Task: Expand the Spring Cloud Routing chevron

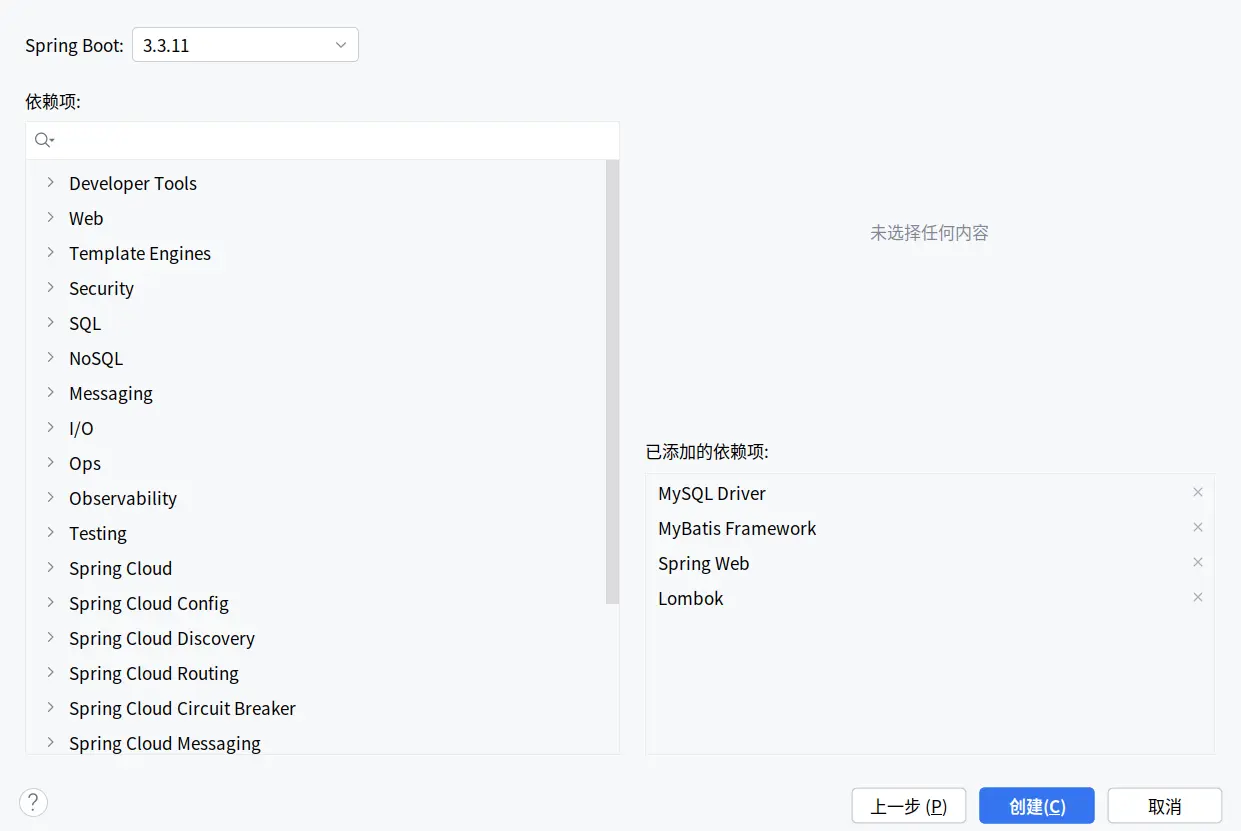Action: click(x=50, y=673)
